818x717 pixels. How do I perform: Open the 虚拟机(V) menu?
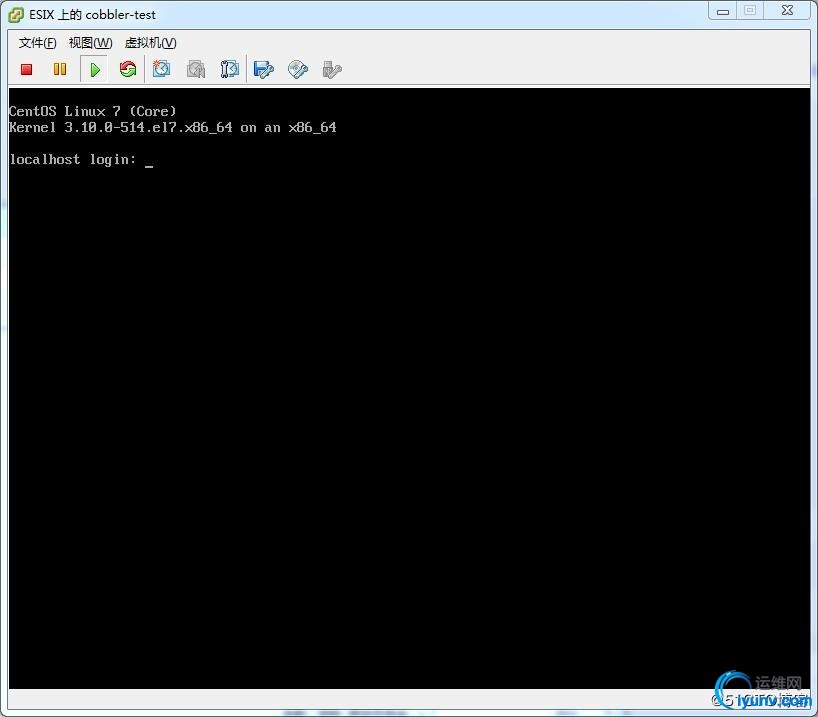click(151, 43)
